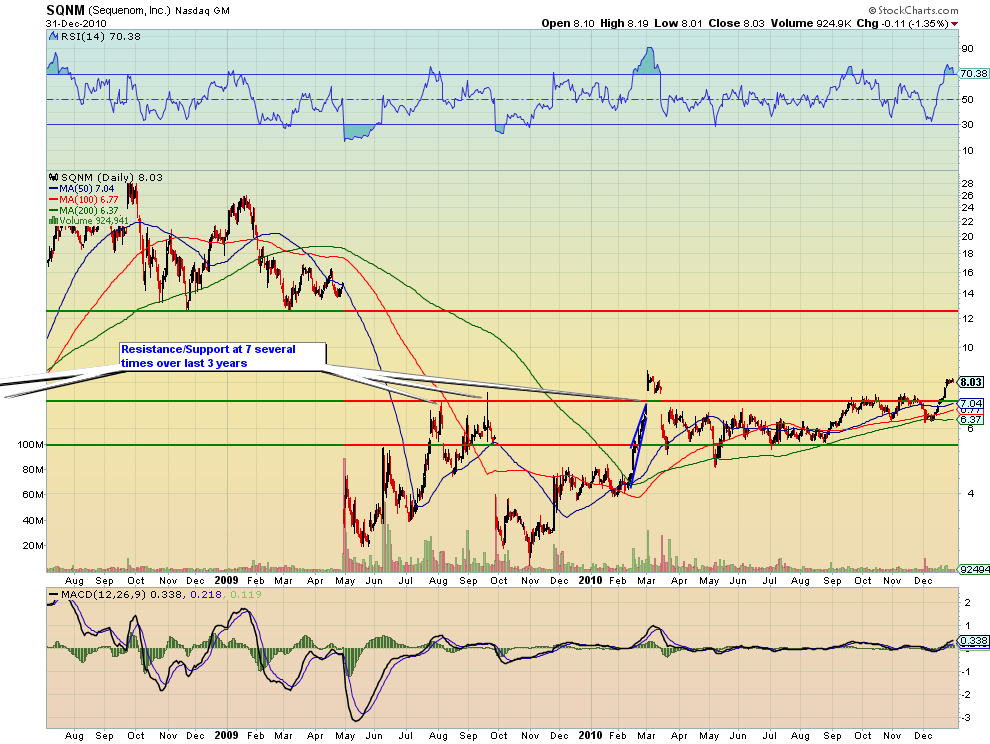The height and width of the screenshot is (744, 990).
Task: Click the 6.37 MA(200) price tag
Action: (971, 420)
